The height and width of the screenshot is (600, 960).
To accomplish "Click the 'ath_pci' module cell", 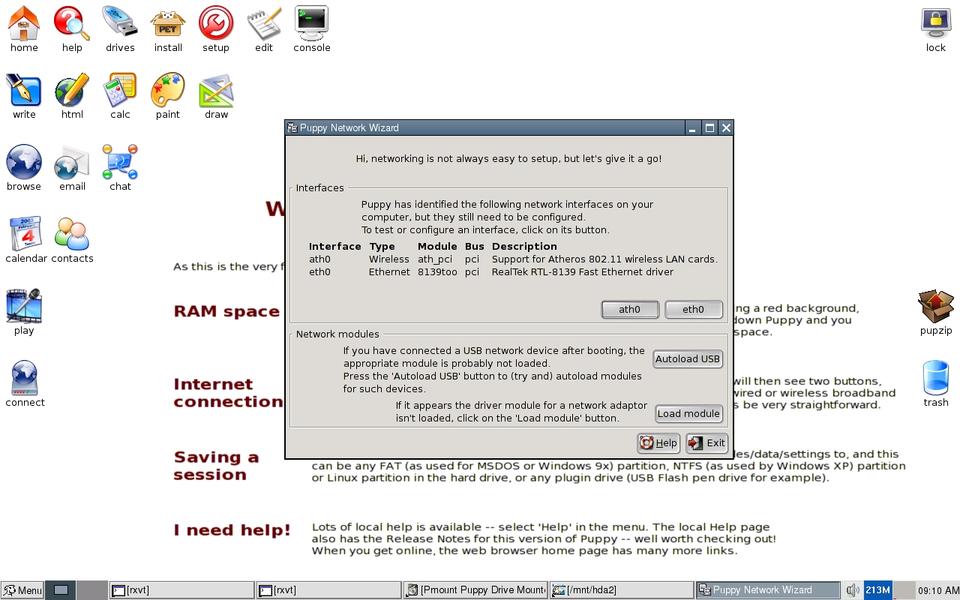I will 435,259.
